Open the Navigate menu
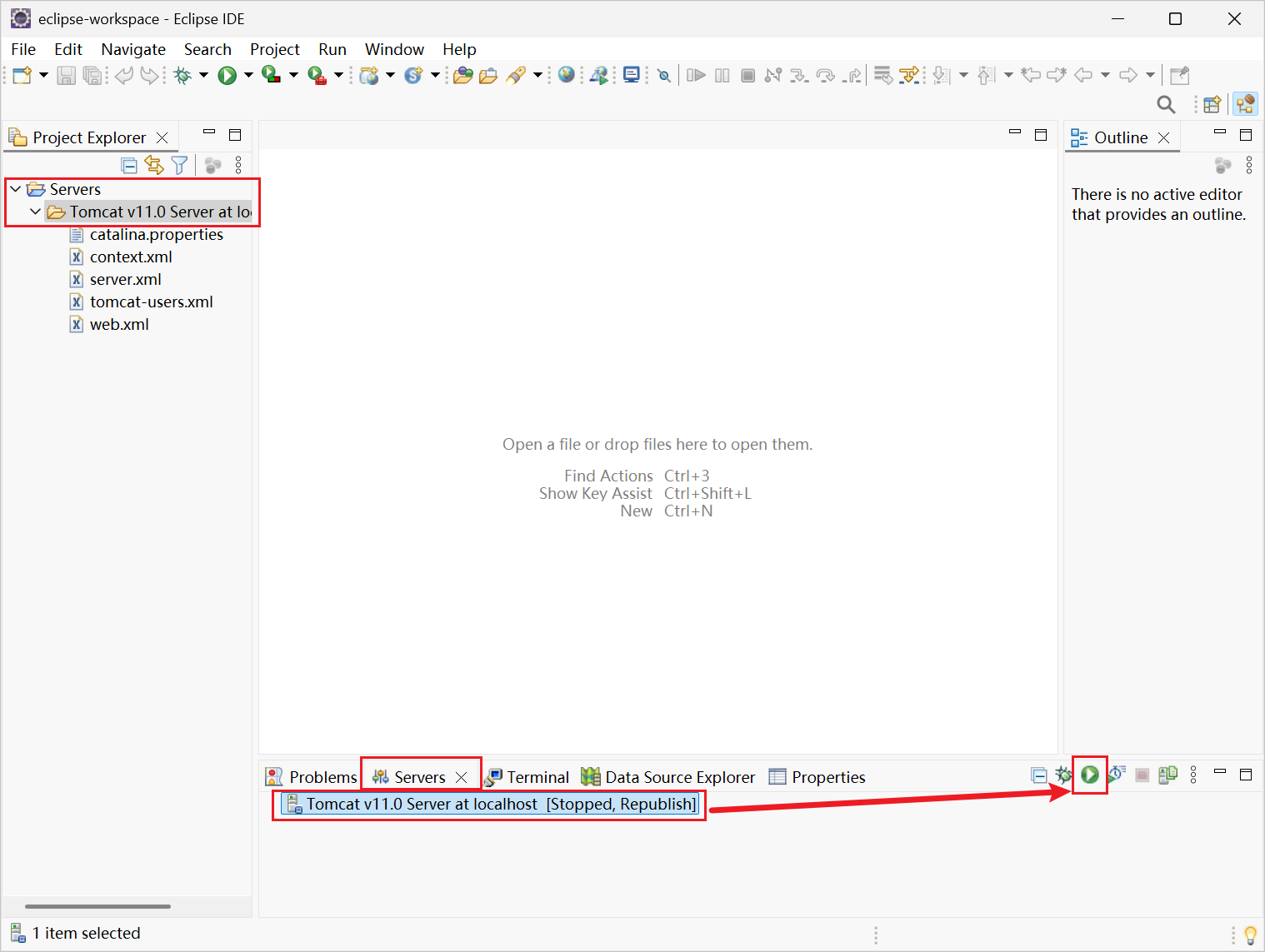1265x952 pixels. click(133, 49)
